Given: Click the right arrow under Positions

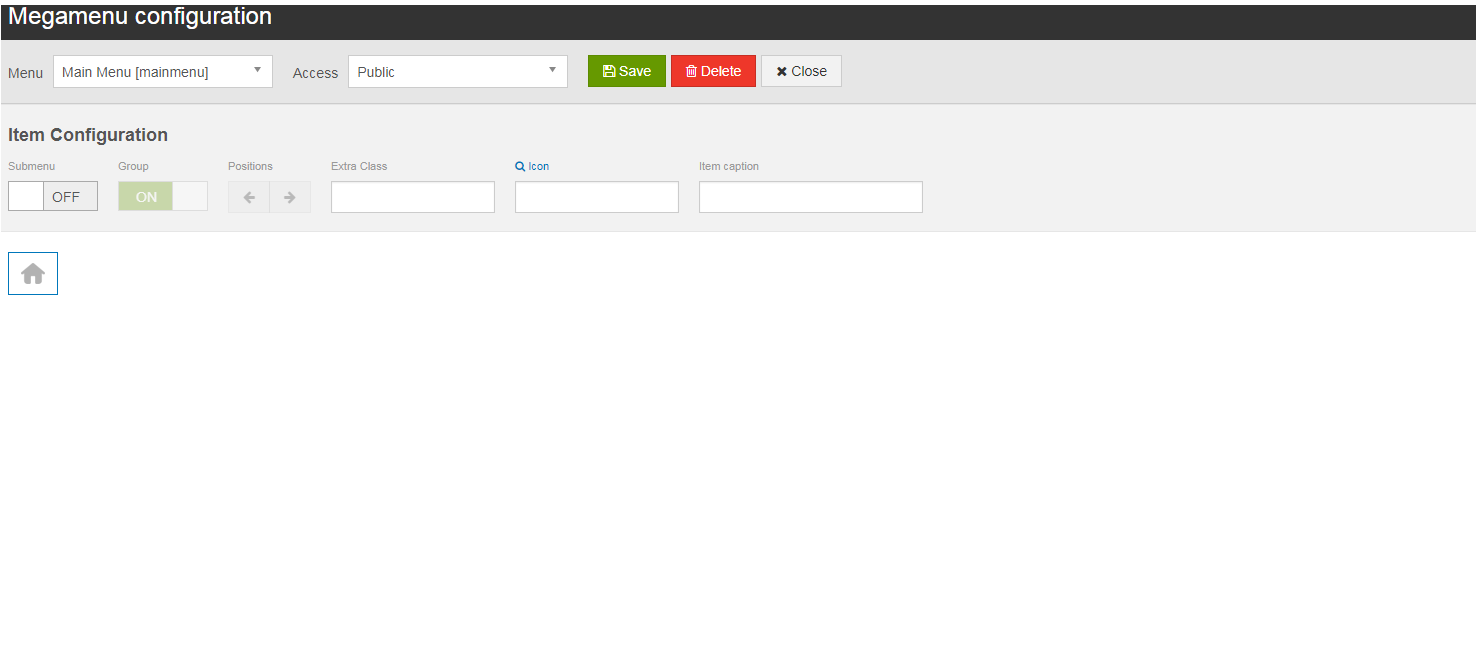Looking at the screenshot, I should pyautogui.click(x=290, y=196).
